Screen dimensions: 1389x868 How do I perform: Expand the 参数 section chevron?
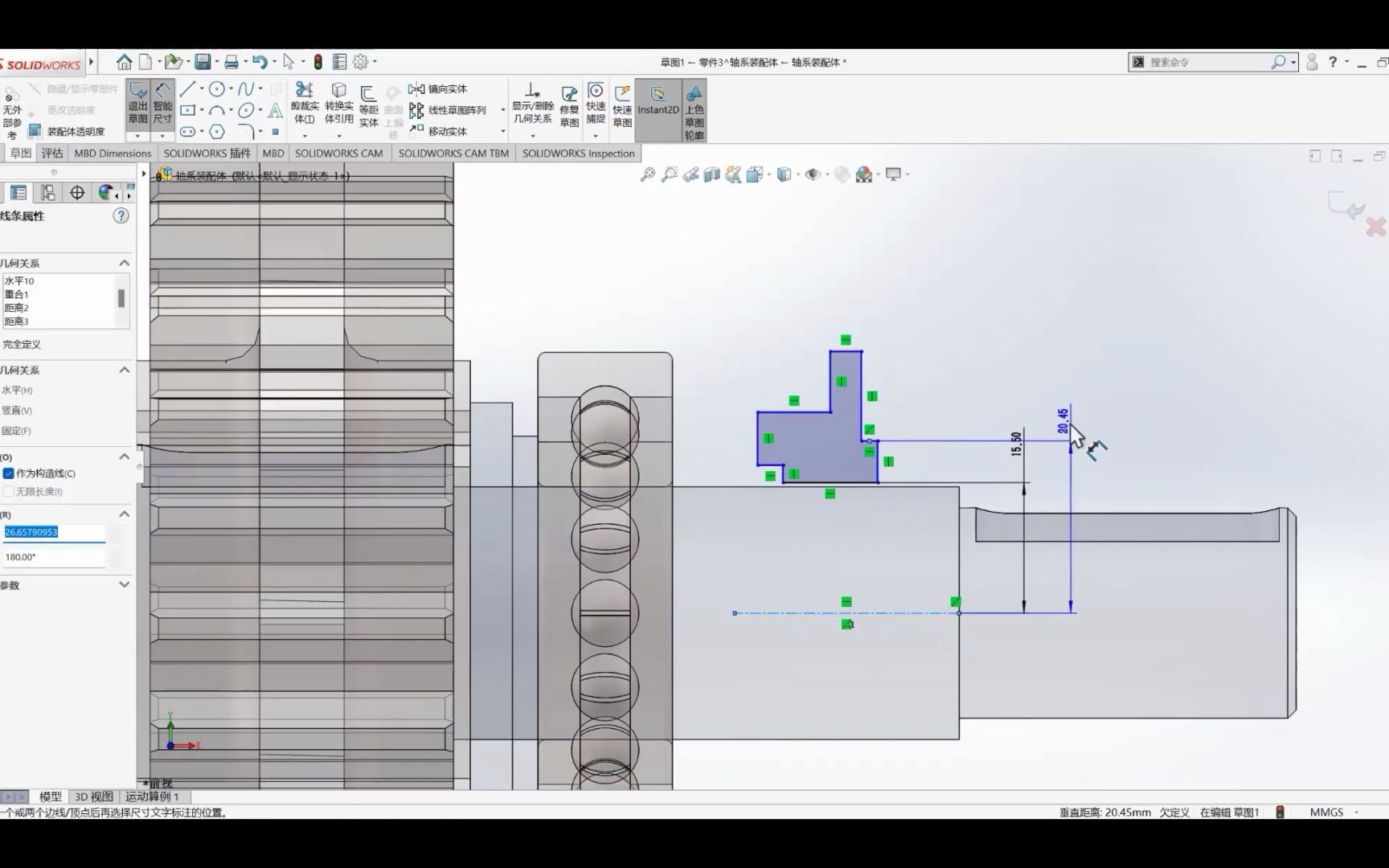point(124,584)
